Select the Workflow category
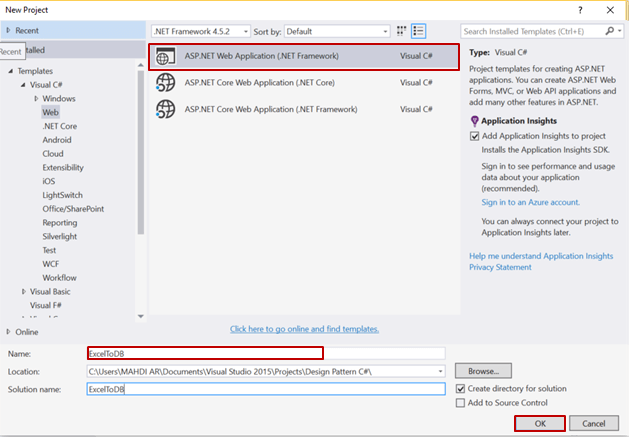629x437 pixels. (59, 278)
